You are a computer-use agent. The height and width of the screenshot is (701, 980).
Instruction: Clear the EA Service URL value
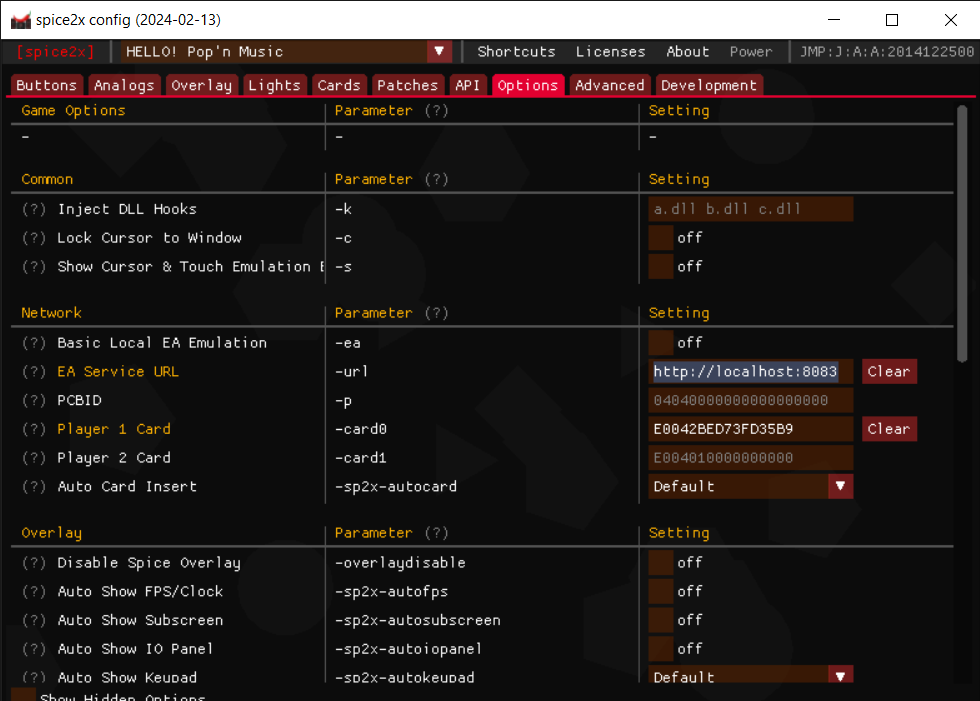889,371
